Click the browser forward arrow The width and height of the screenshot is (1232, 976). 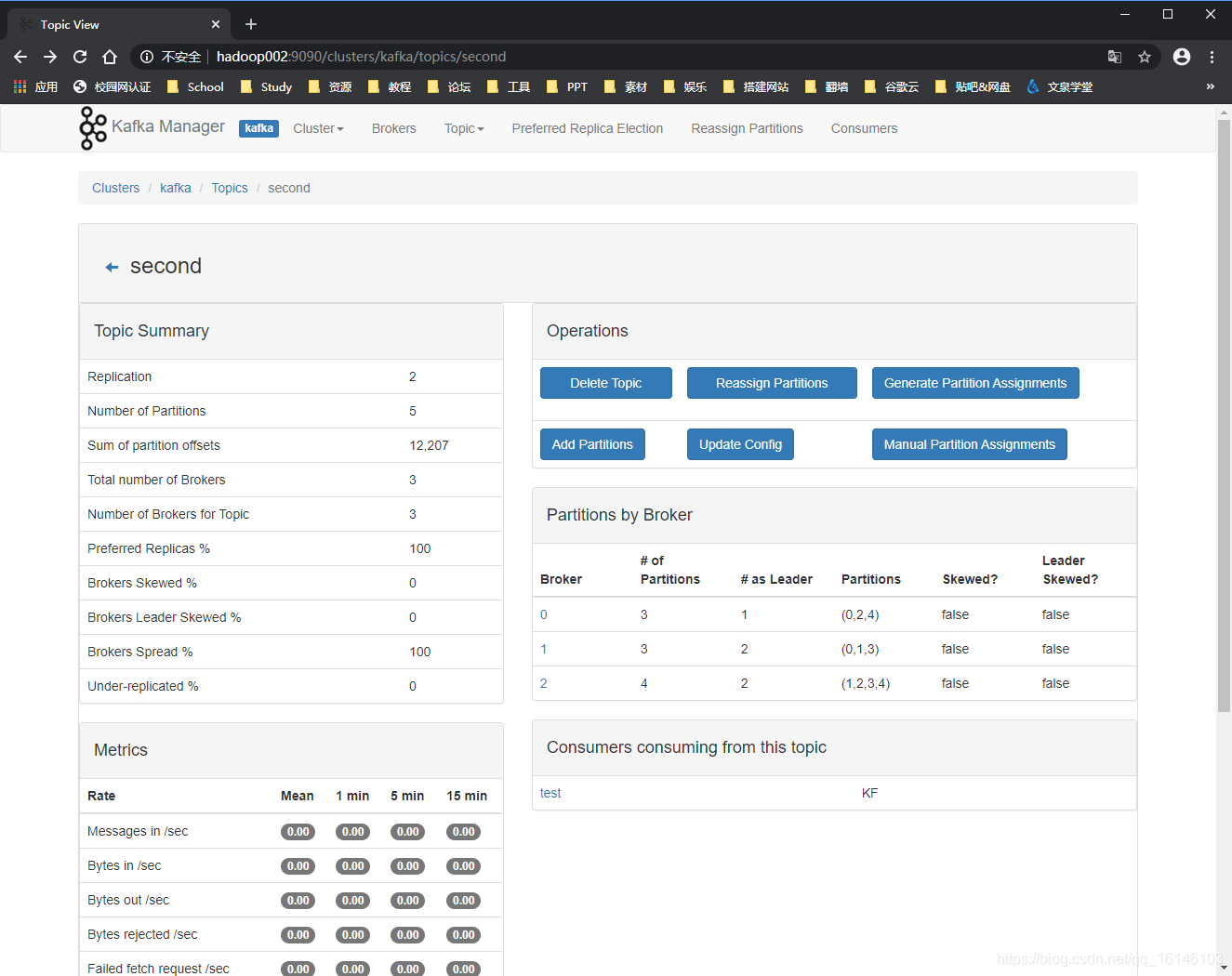pyautogui.click(x=50, y=57)
